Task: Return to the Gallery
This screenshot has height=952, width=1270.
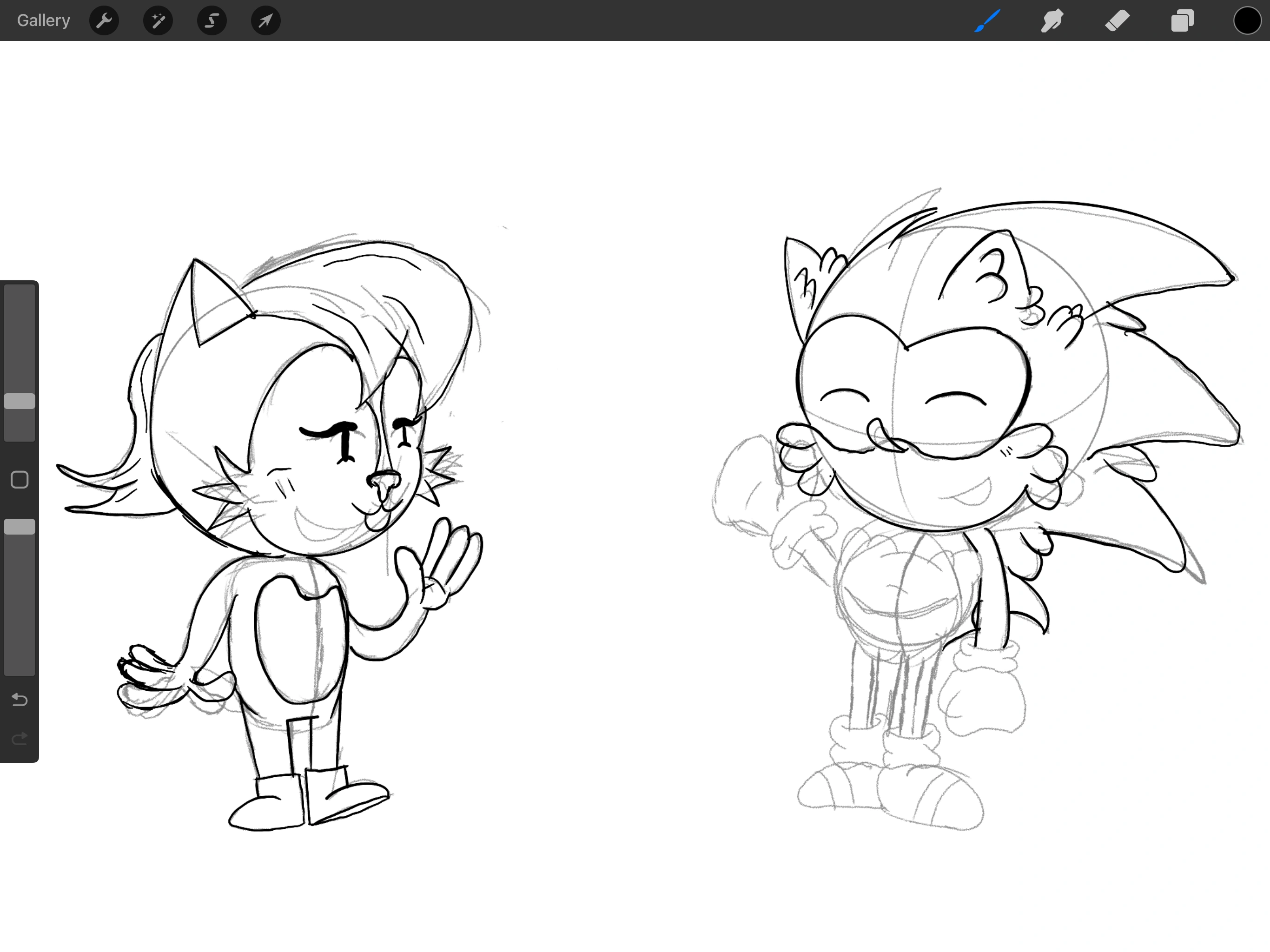Action: pyautogui.click(x=43, y=20)
